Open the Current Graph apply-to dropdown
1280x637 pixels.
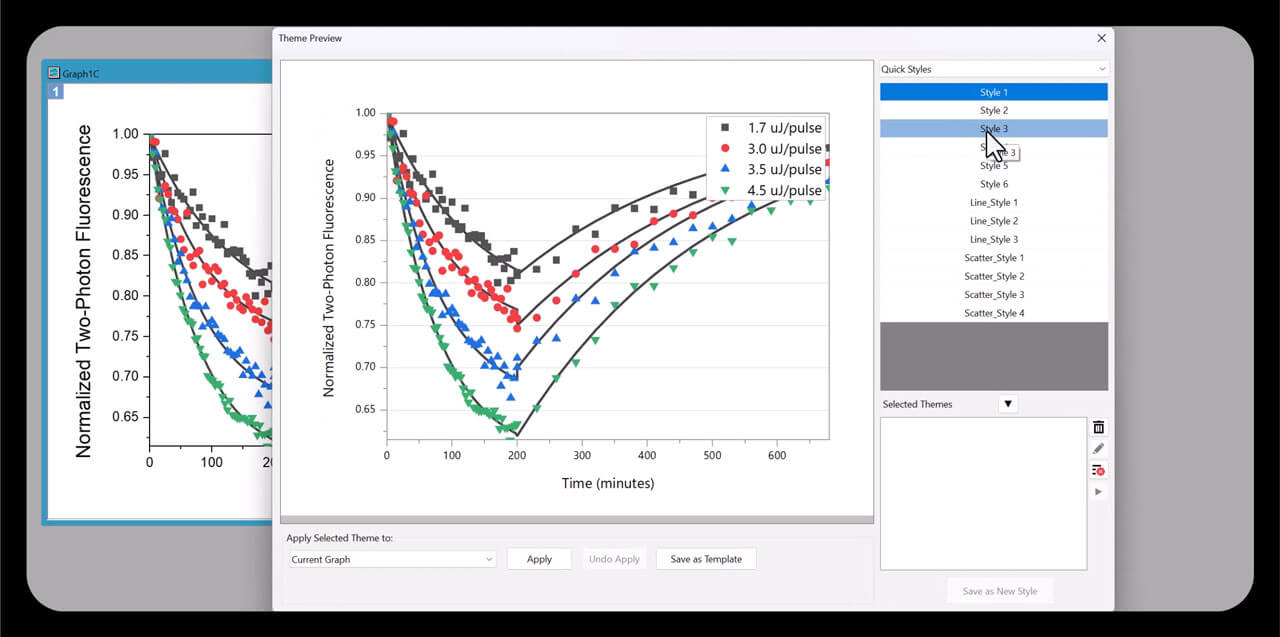point(392,559)
